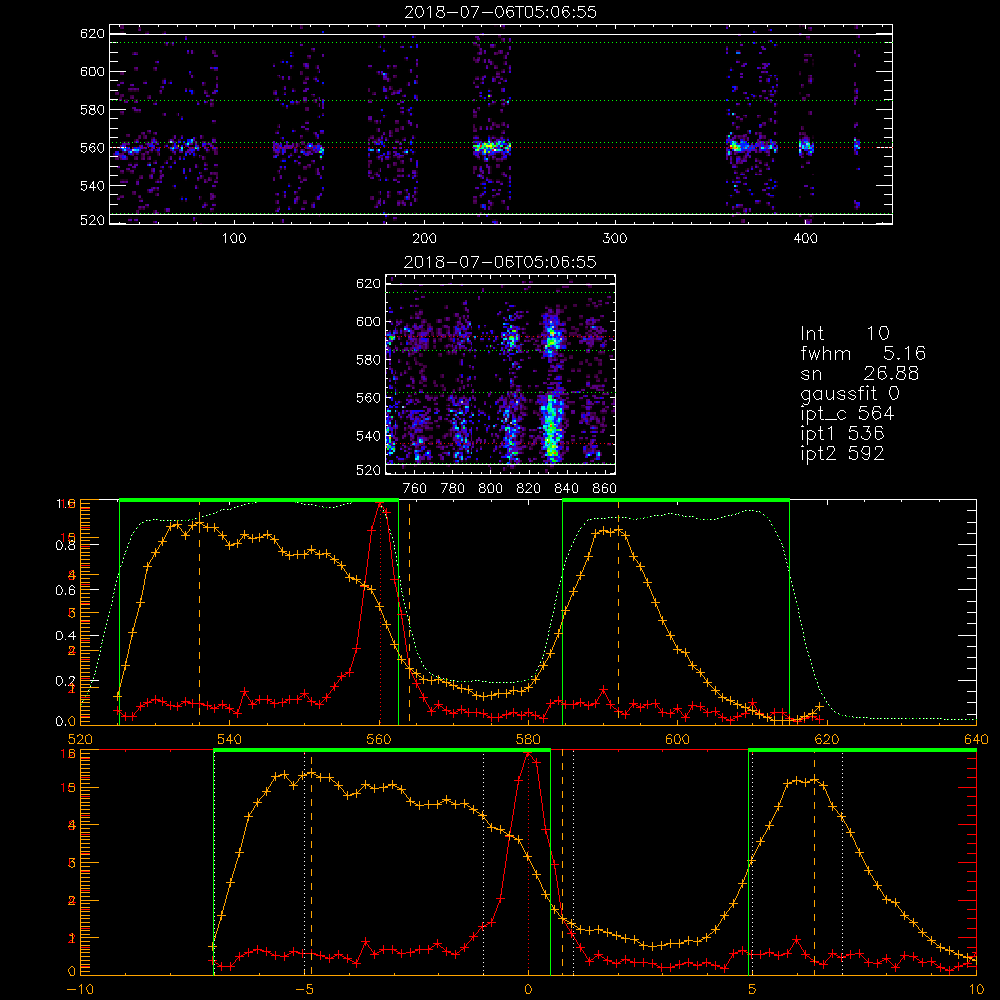Screen dimensions: 1000x1000
Task: Click the 'fwhm 5.16' readout
Action: [x=863, y=353]
